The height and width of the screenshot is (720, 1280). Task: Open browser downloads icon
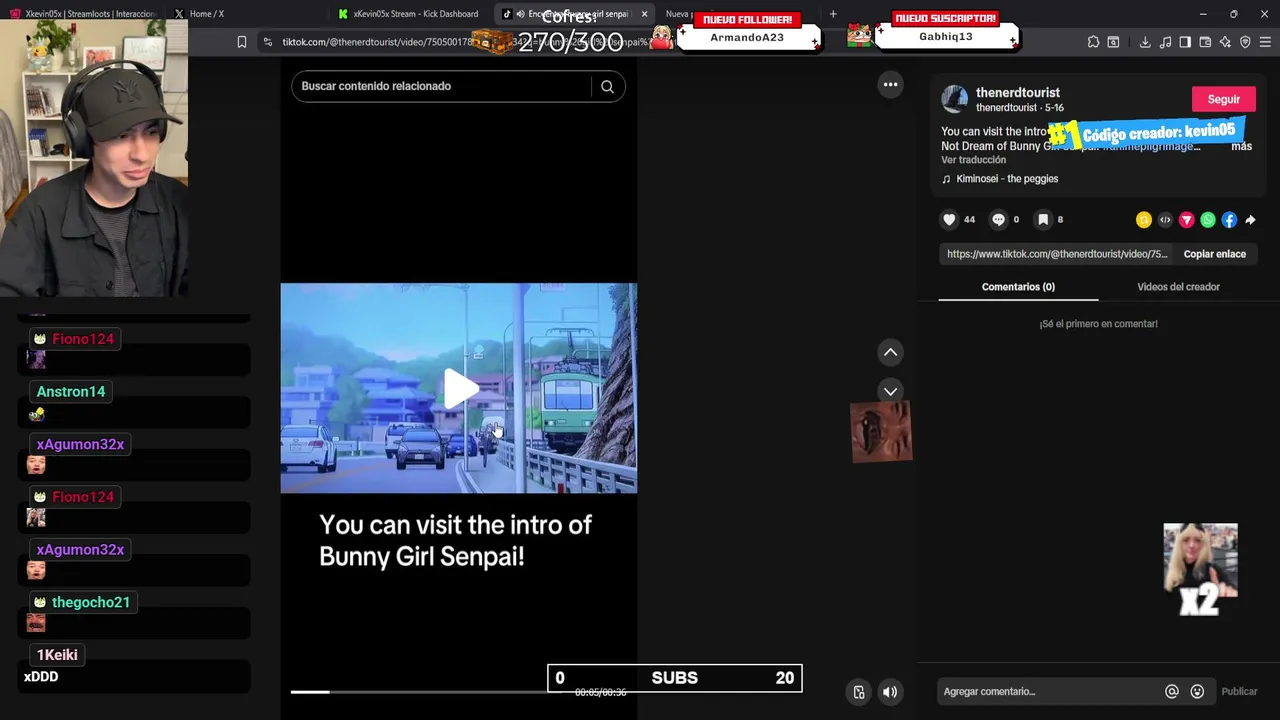pyautogui.click(x=1145, y=42)
